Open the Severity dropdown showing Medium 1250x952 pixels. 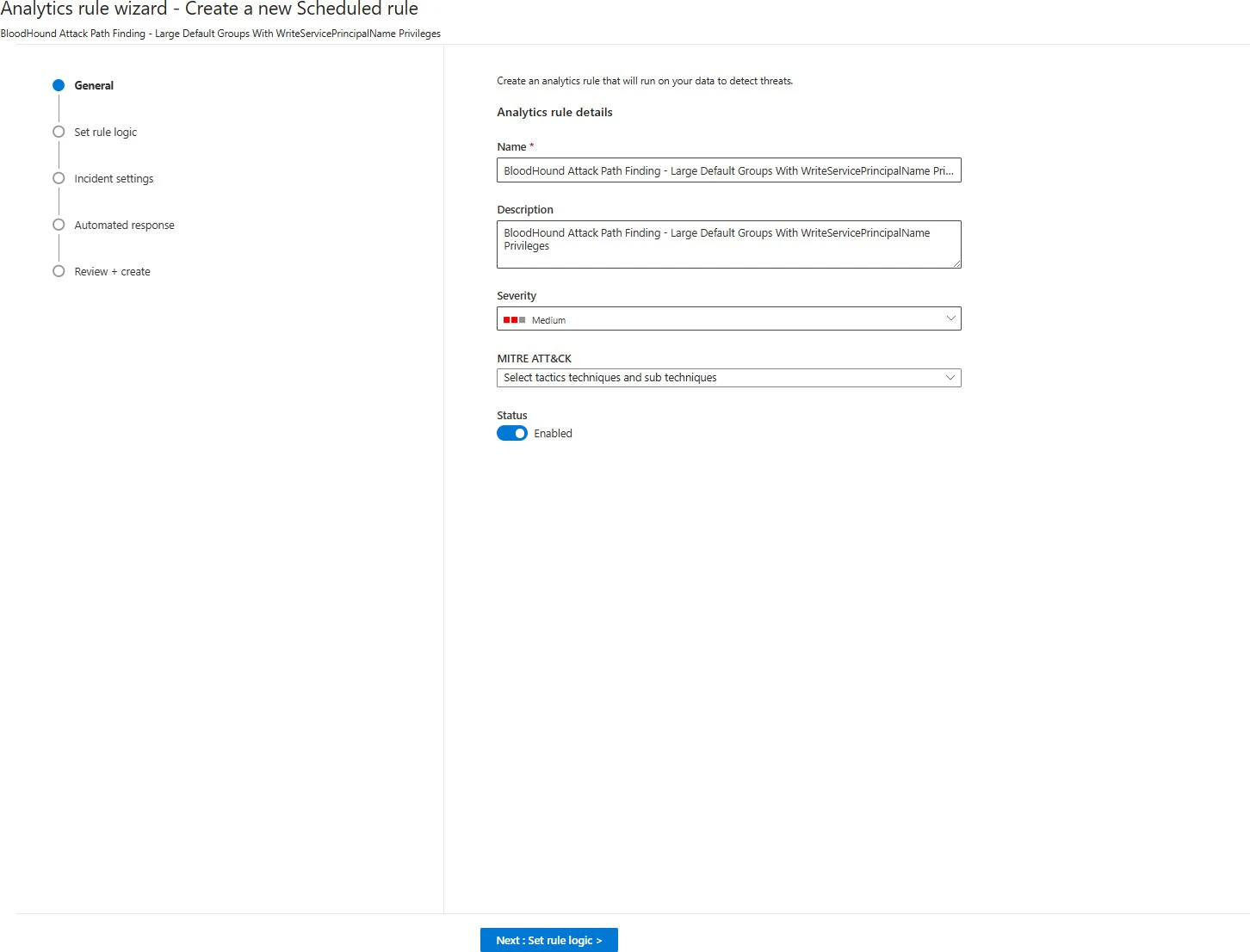[x=728, y=318]
